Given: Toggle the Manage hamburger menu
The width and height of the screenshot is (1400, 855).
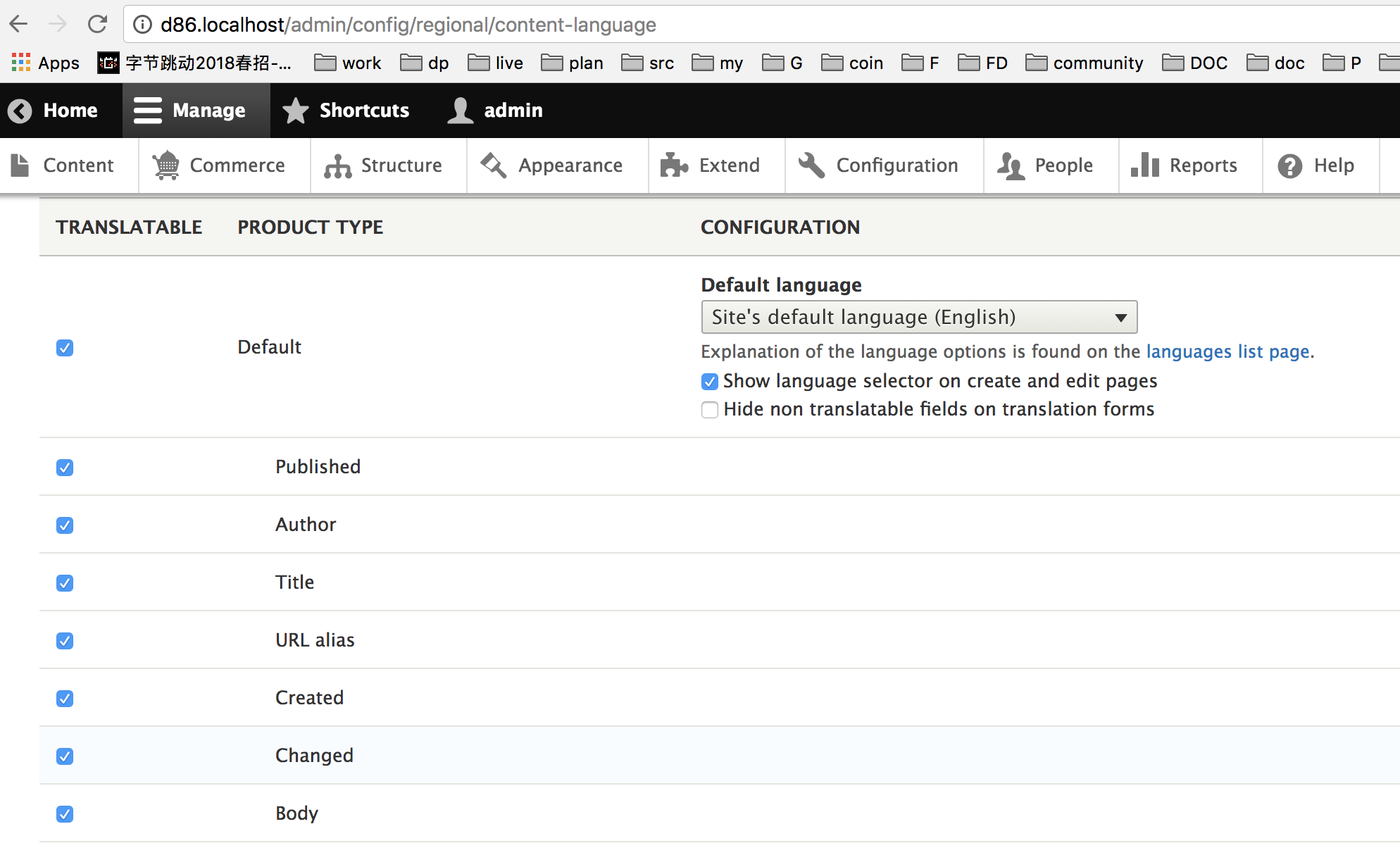Looking at the screenshot, I should [x=196, y=111].
